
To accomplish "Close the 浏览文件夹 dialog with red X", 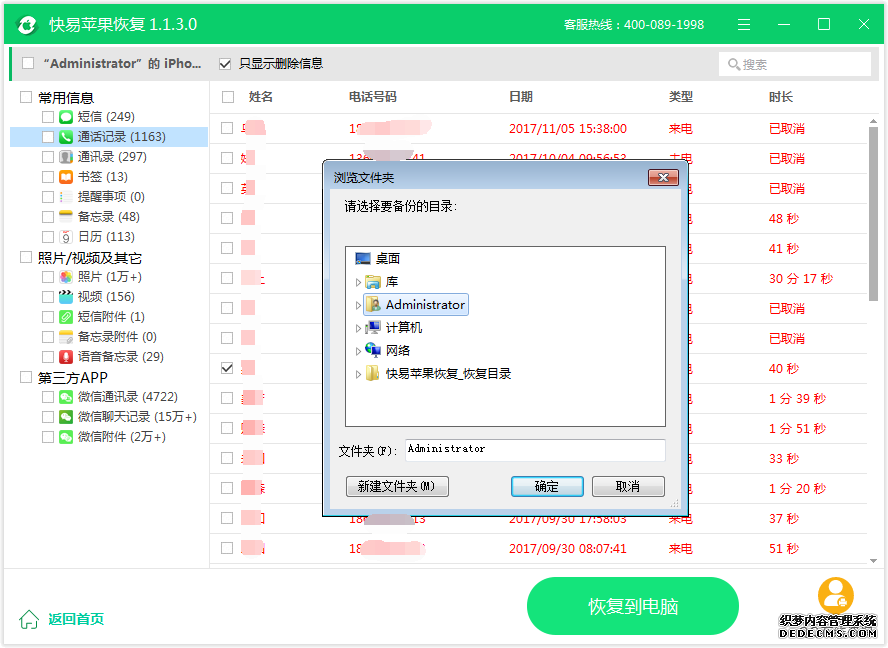I will (x=663, y=177).
